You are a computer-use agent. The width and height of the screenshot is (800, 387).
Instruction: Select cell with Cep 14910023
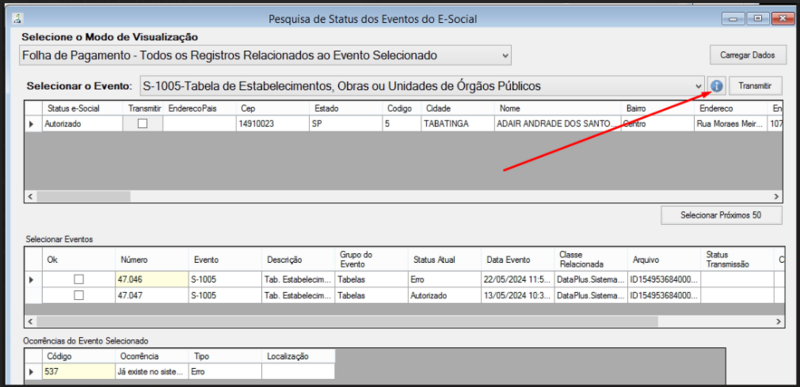(273, 123)
